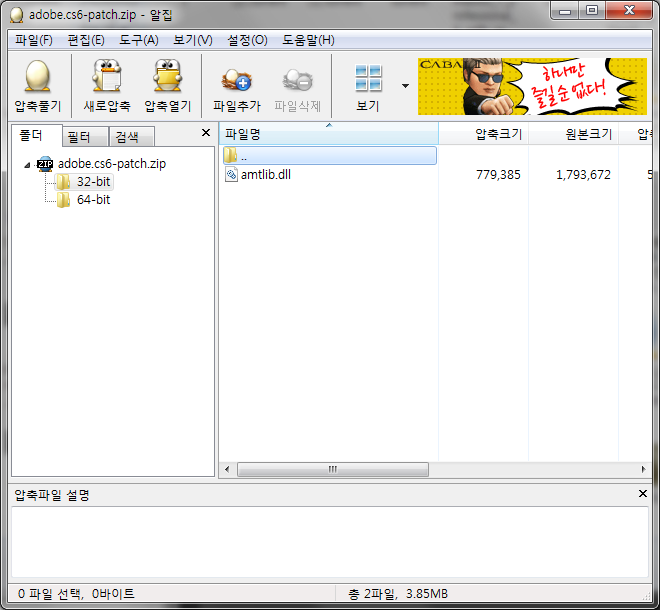The image size is (660, 610).
Task: Open the 설정(O) menu
Action: pyautogui.click(x=247, y=40)
